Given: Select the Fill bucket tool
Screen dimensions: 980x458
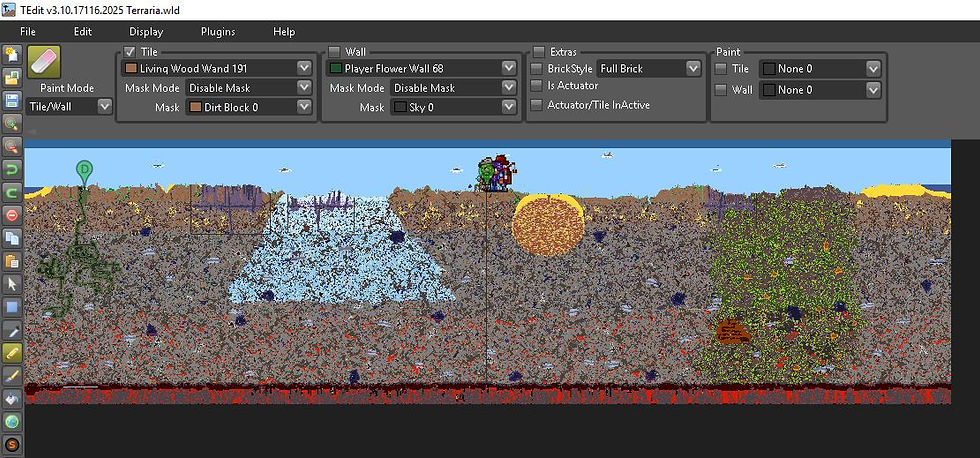Looking at the screenshot, I should (12, 399).
